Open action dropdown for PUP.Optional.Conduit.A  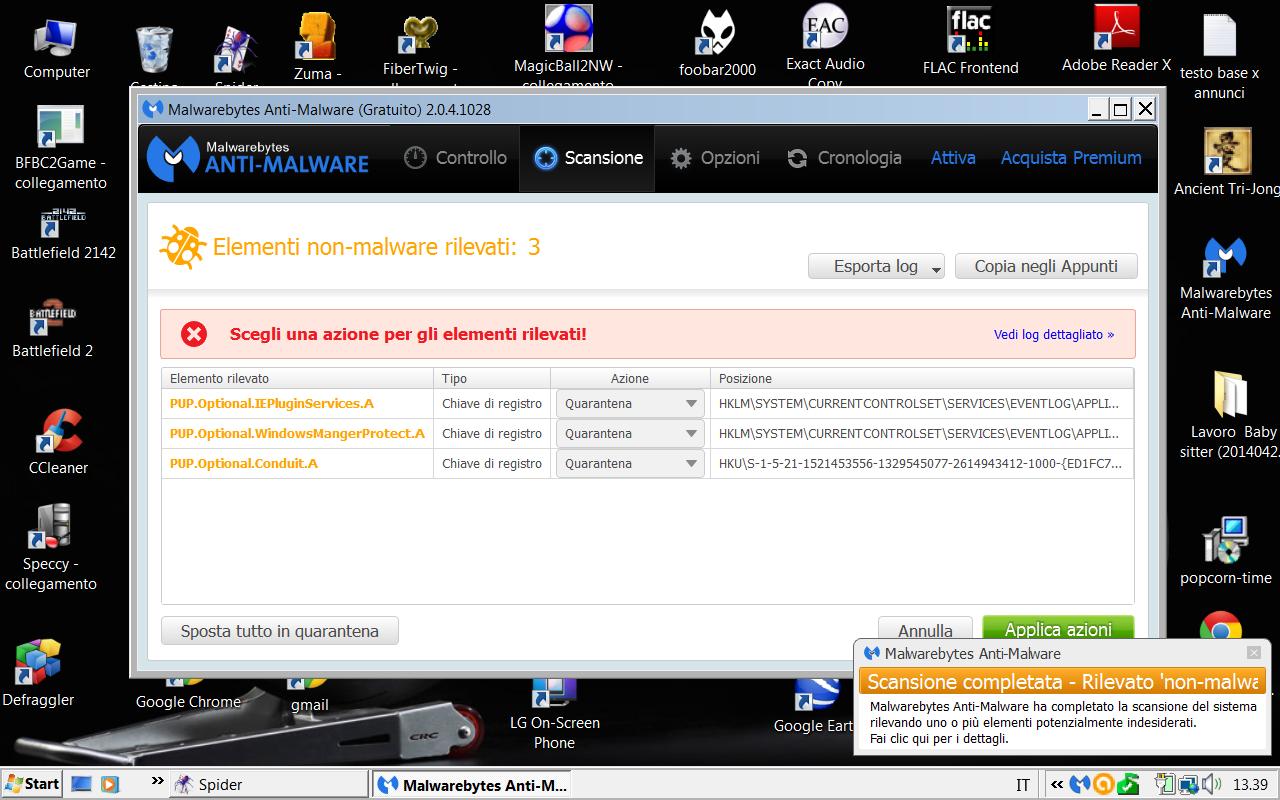pyautogui.click(x=630, y=464)
